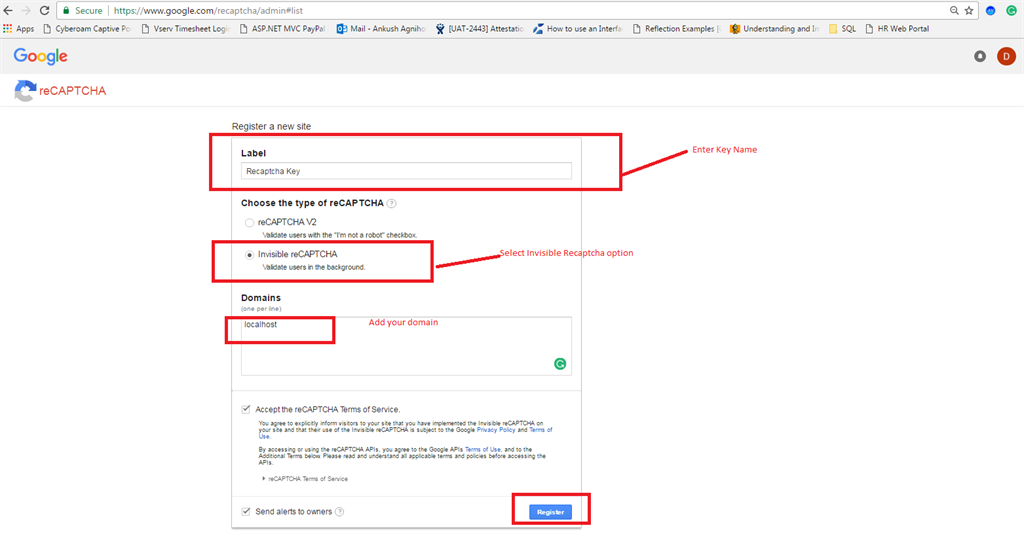The height and width of the screenshot is (534, 1024).
Task: Click inside the Domains text area
Action: [406, 346]
